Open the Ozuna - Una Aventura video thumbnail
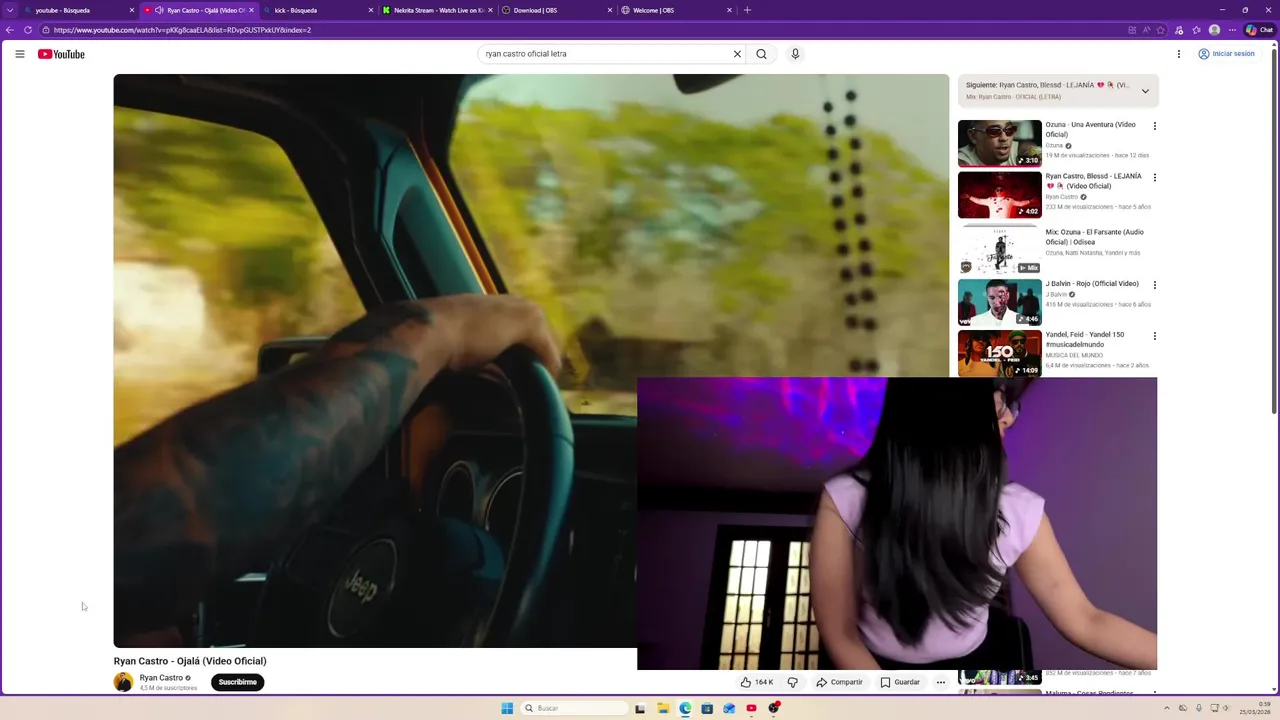Screen dimensions: 1280x720 [999, 143]
